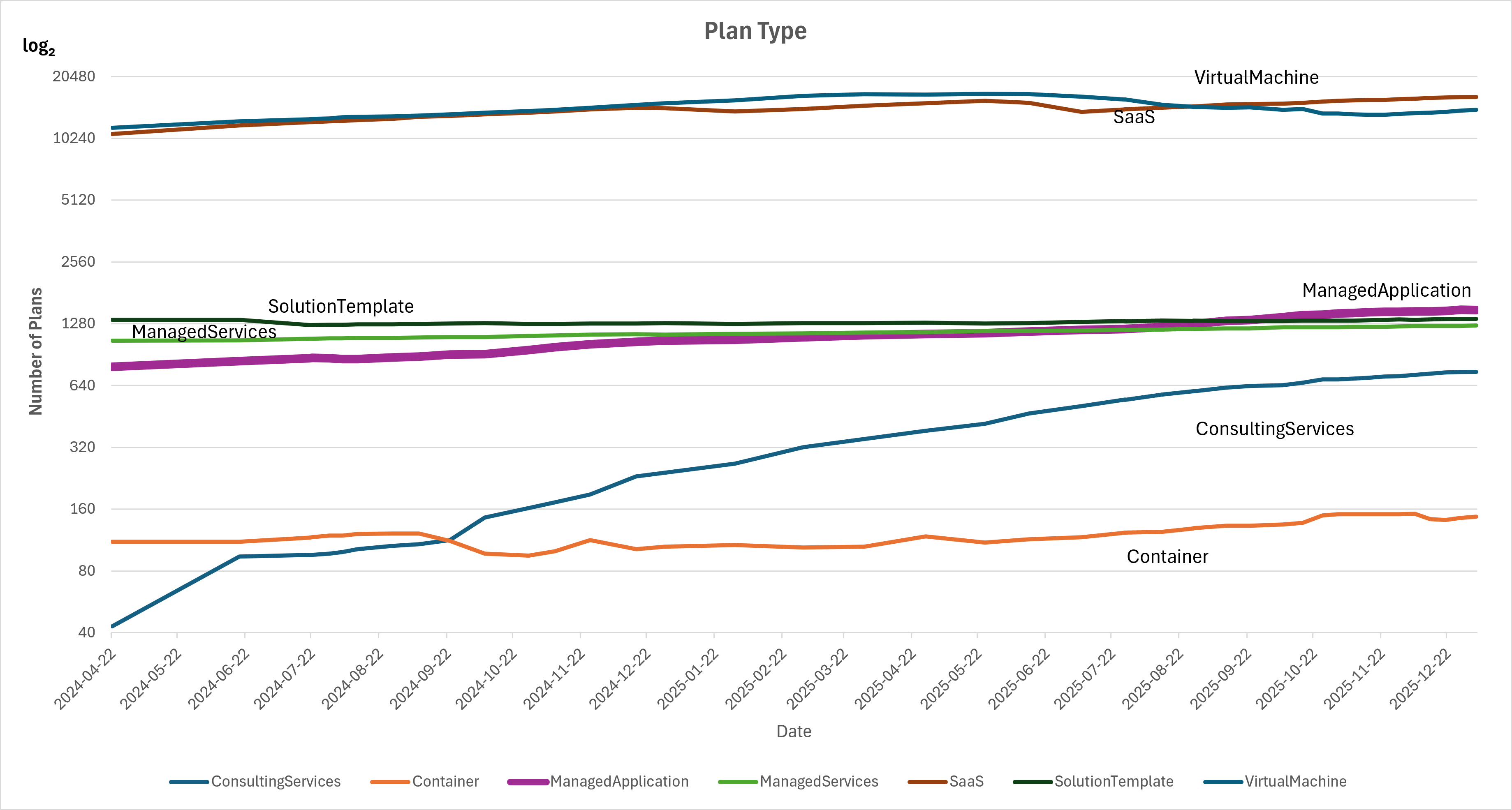Click the Container legend entry text
Viewport: 1512px width, 810px height.
pyautogui.click(x=445, y=781)
